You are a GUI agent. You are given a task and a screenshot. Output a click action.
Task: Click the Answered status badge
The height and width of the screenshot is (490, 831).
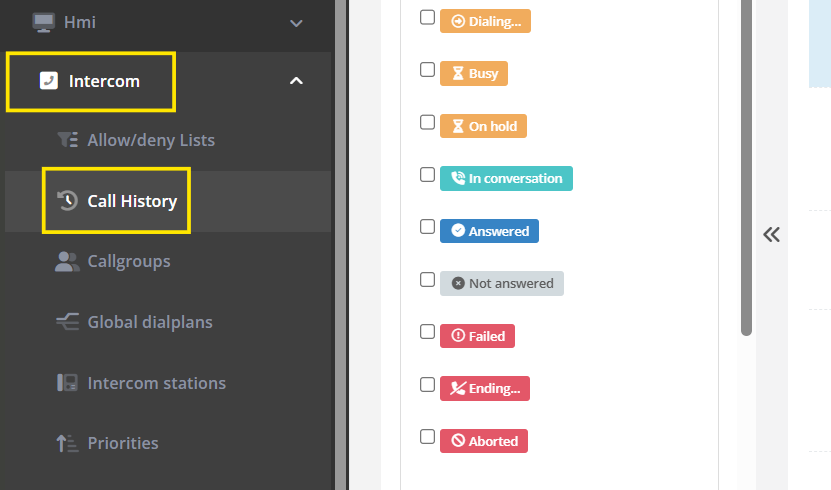pos(490,231)
